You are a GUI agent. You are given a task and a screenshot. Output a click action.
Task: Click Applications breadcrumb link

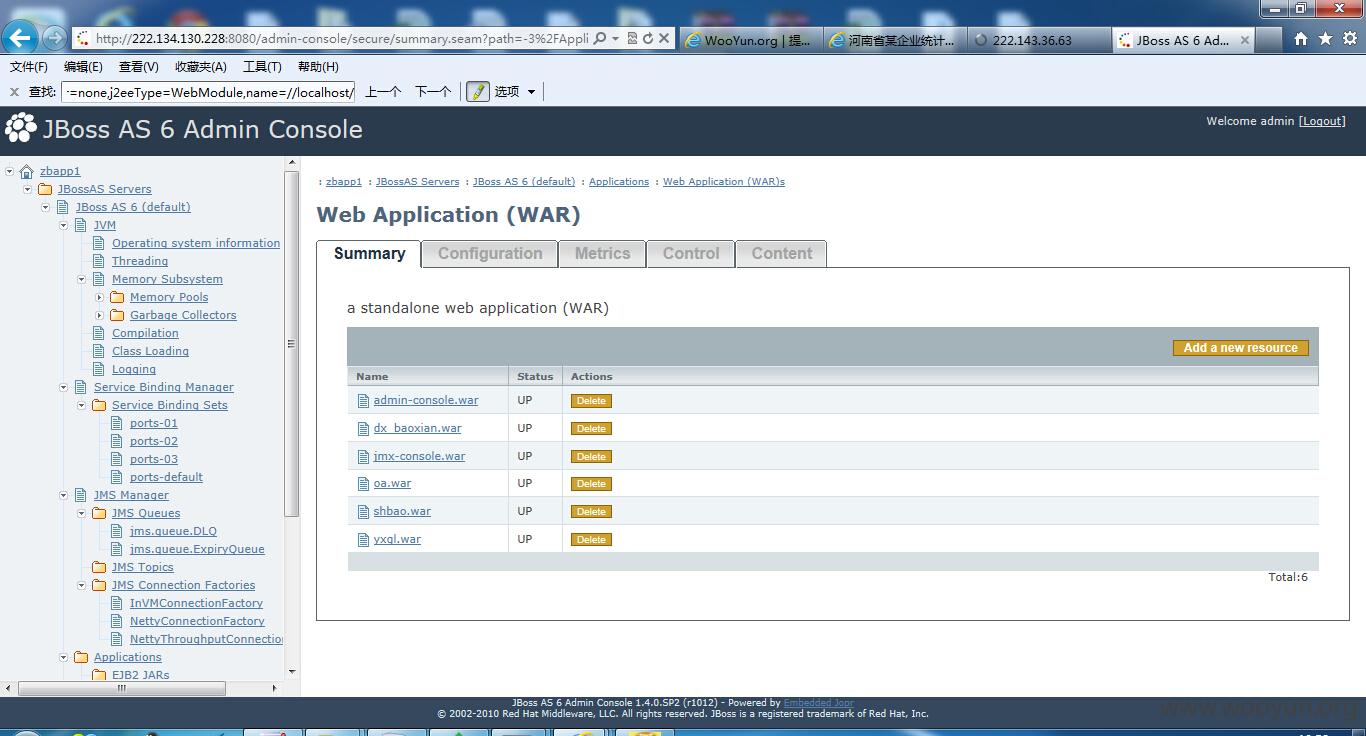[x=619, y=182]
